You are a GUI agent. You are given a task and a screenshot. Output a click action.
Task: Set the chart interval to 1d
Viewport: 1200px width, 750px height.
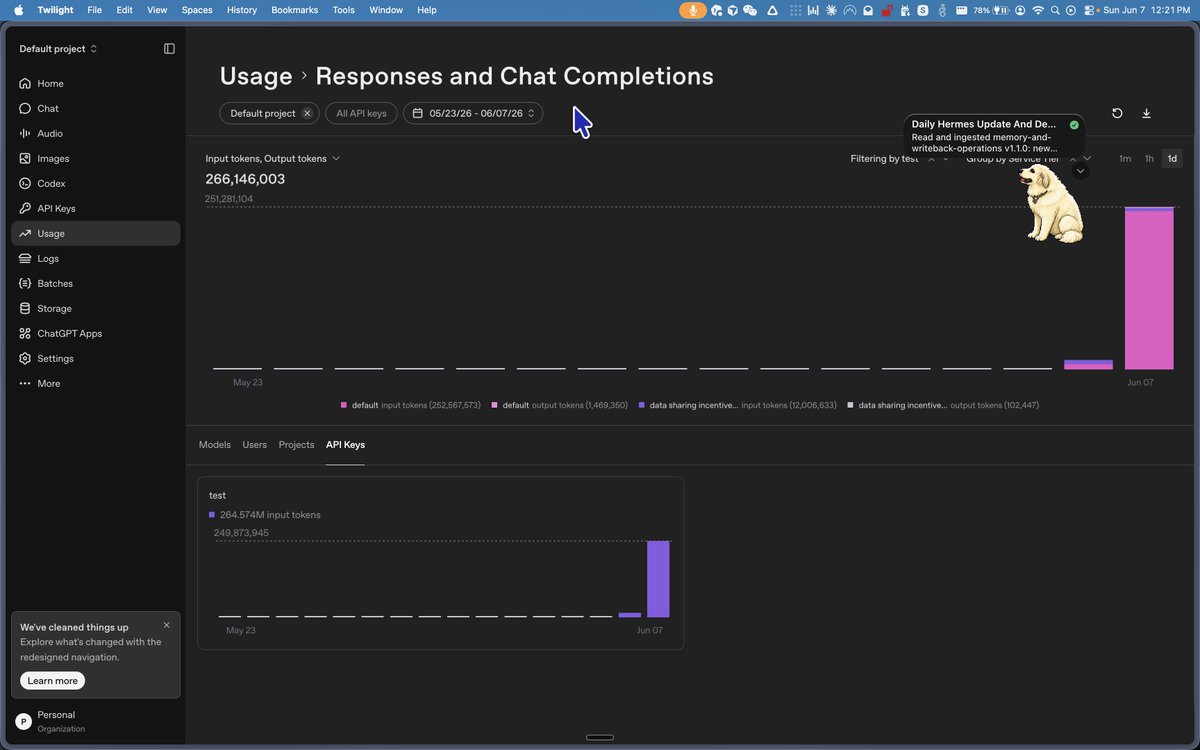point(1172,158)
